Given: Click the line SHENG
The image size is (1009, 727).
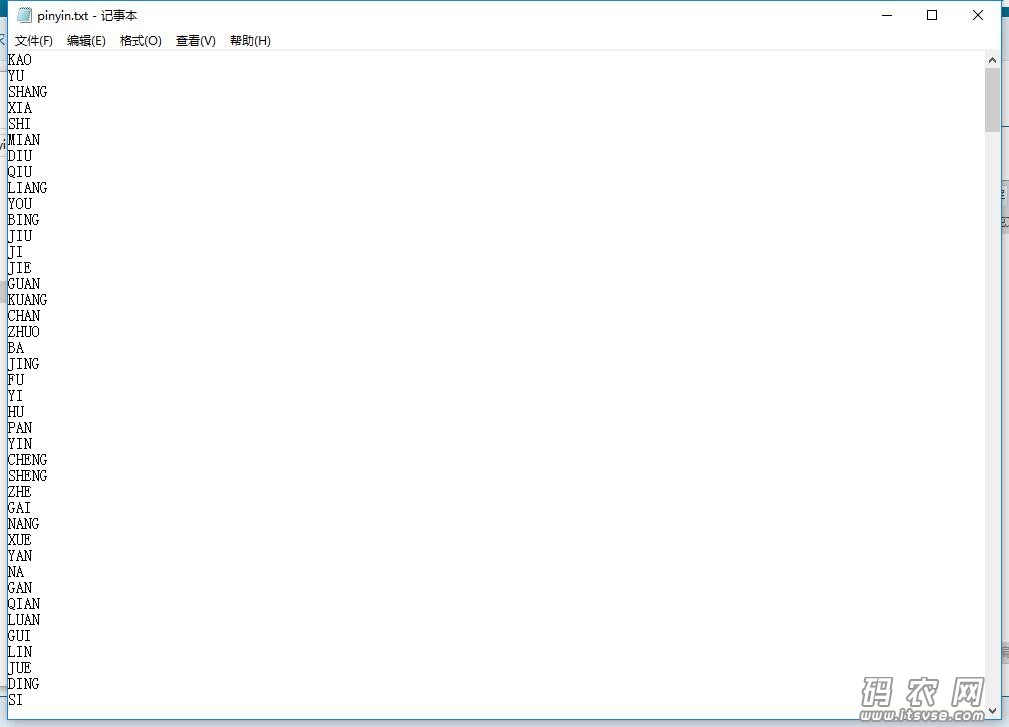Looking at the screenshot, I should pos(27,476).
